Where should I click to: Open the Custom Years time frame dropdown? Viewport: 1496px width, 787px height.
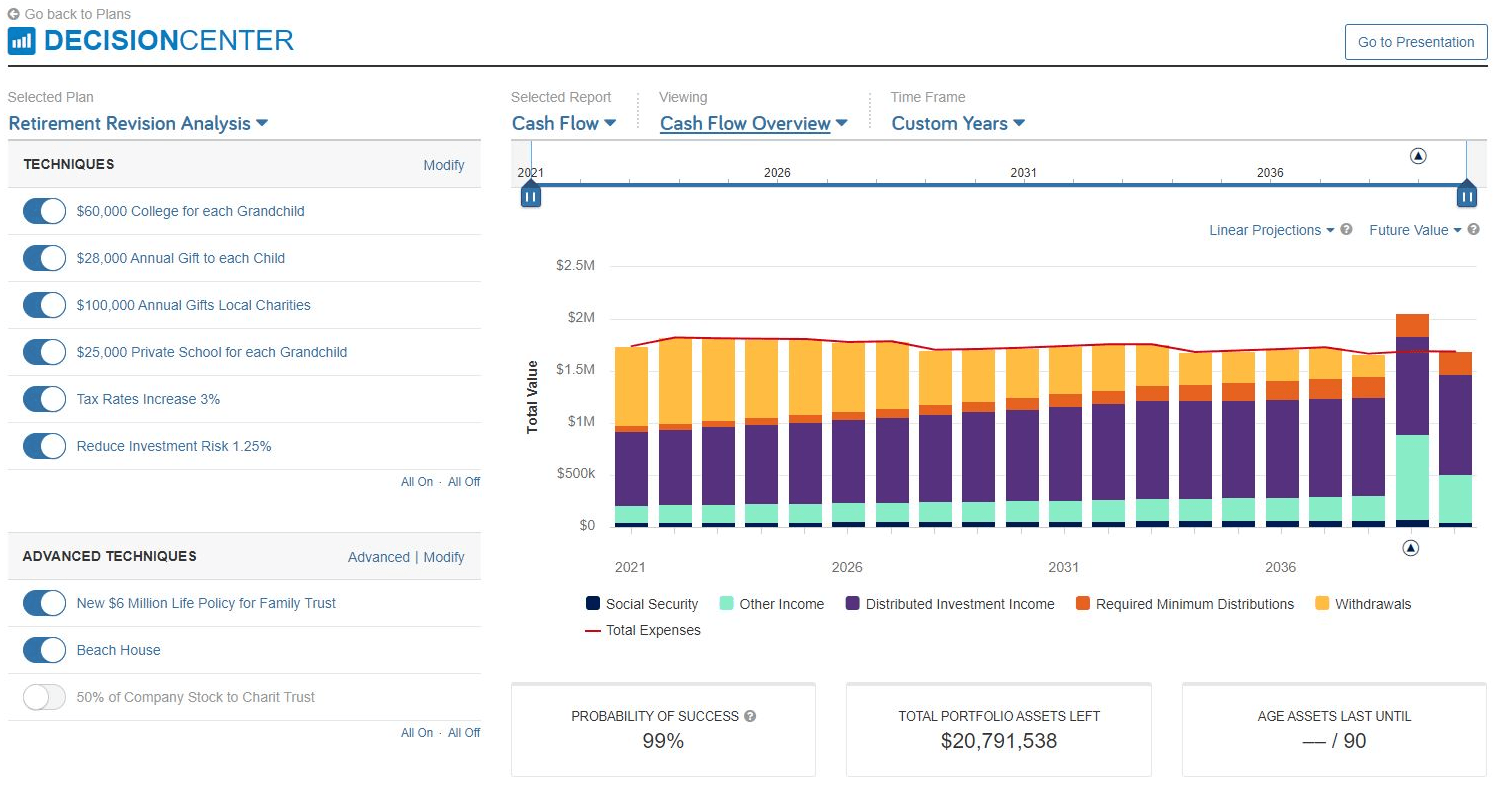click(958, 123)
